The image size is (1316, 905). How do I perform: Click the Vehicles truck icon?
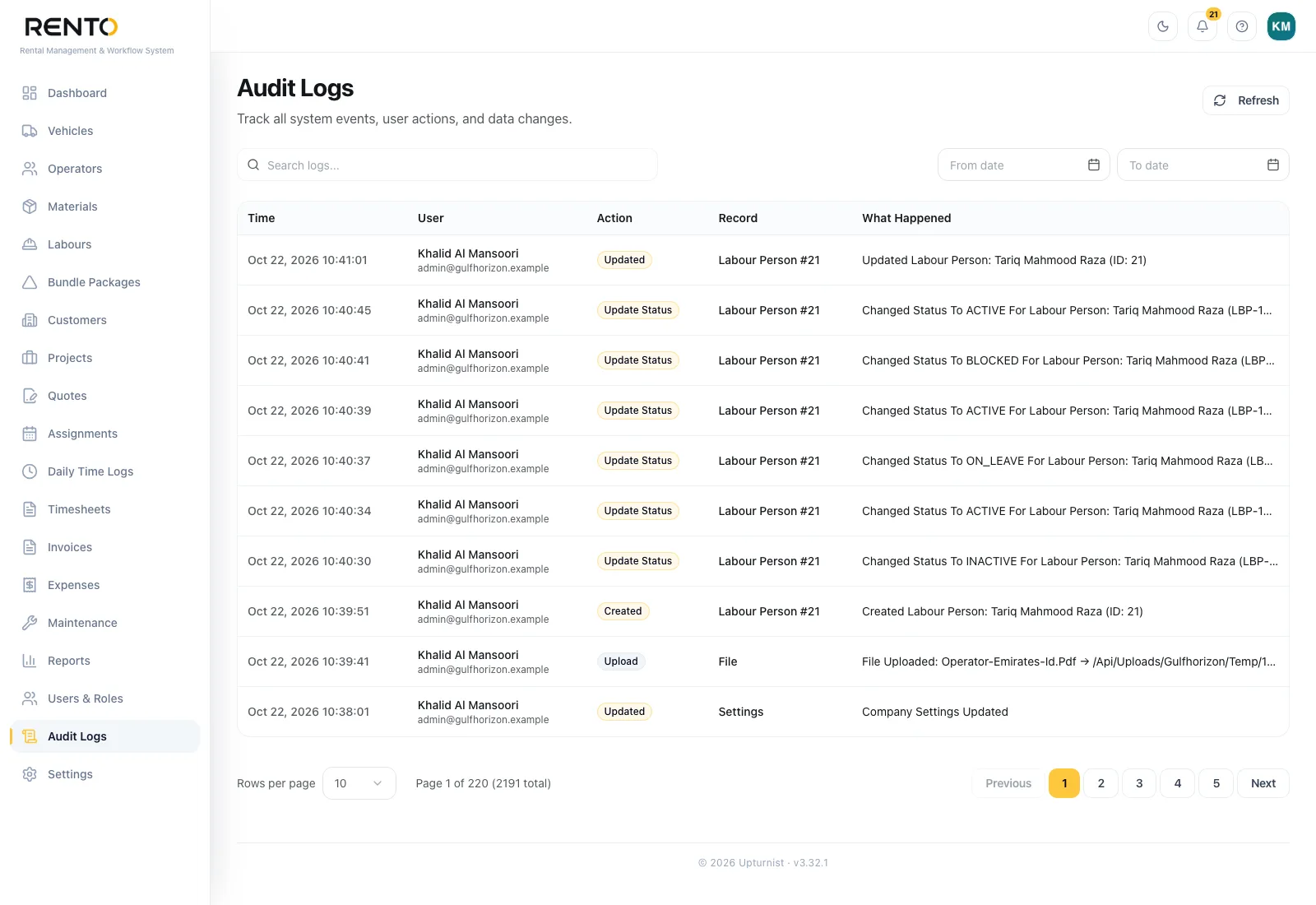(x=30, y=131)
